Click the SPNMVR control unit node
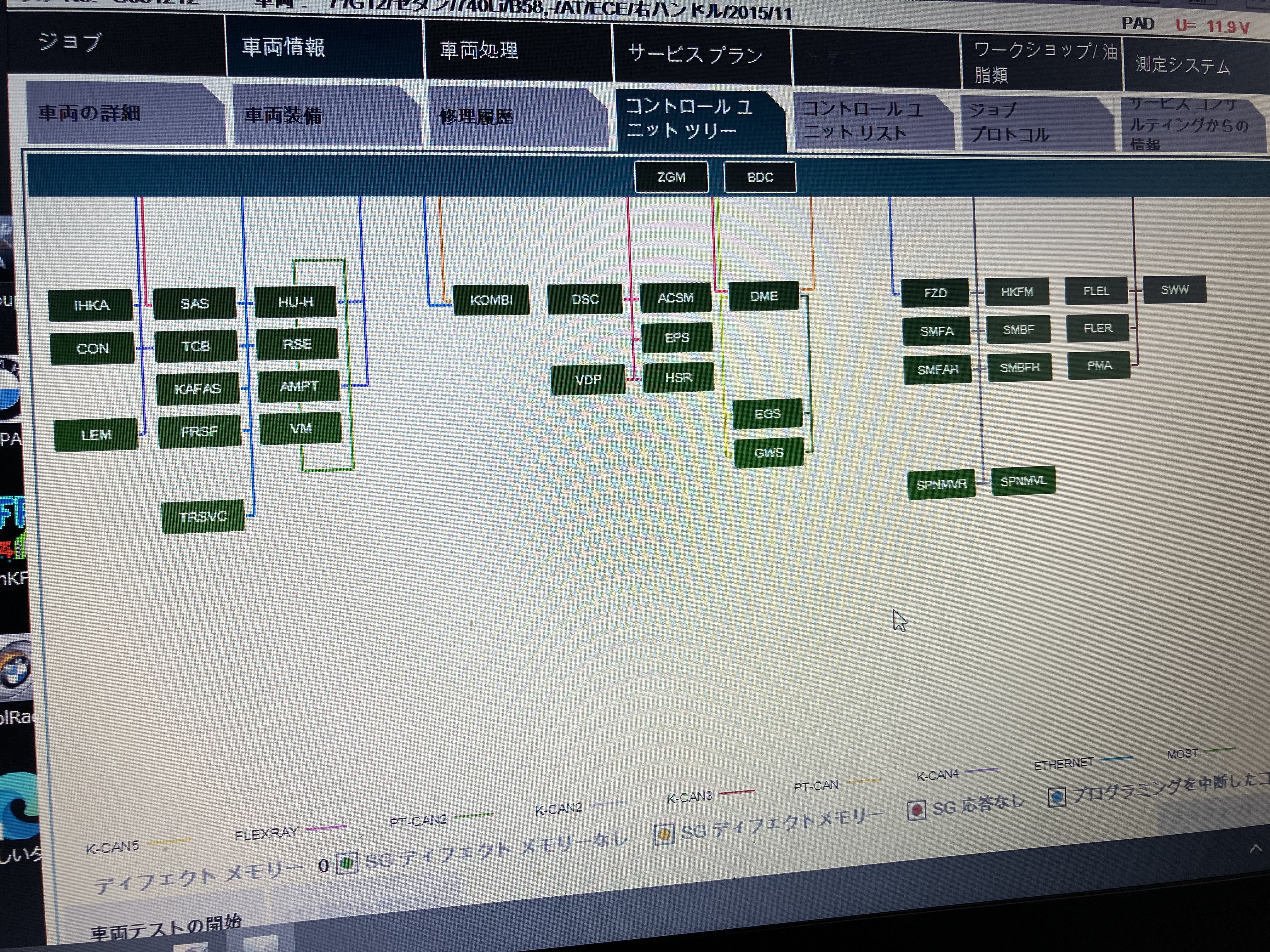1270x952 pixels. (941, 485)
